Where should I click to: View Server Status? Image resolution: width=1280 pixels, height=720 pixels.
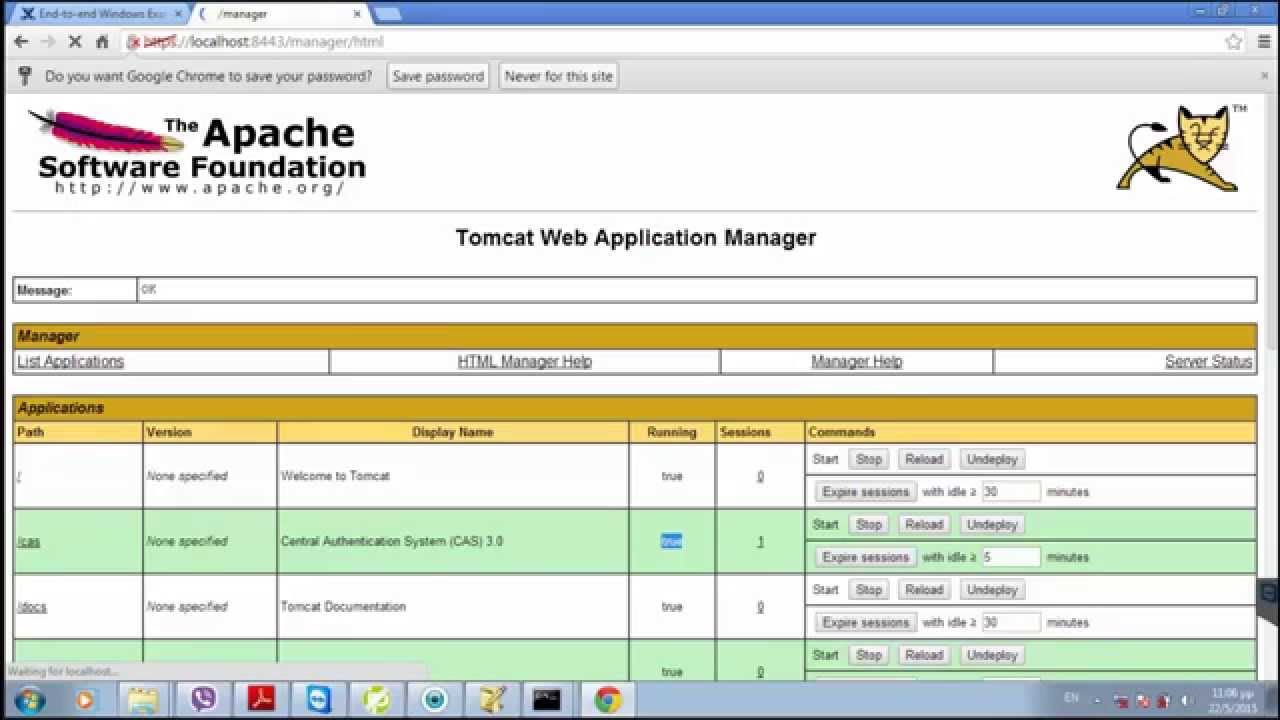pyautogui.click(x=1209, y=361)
